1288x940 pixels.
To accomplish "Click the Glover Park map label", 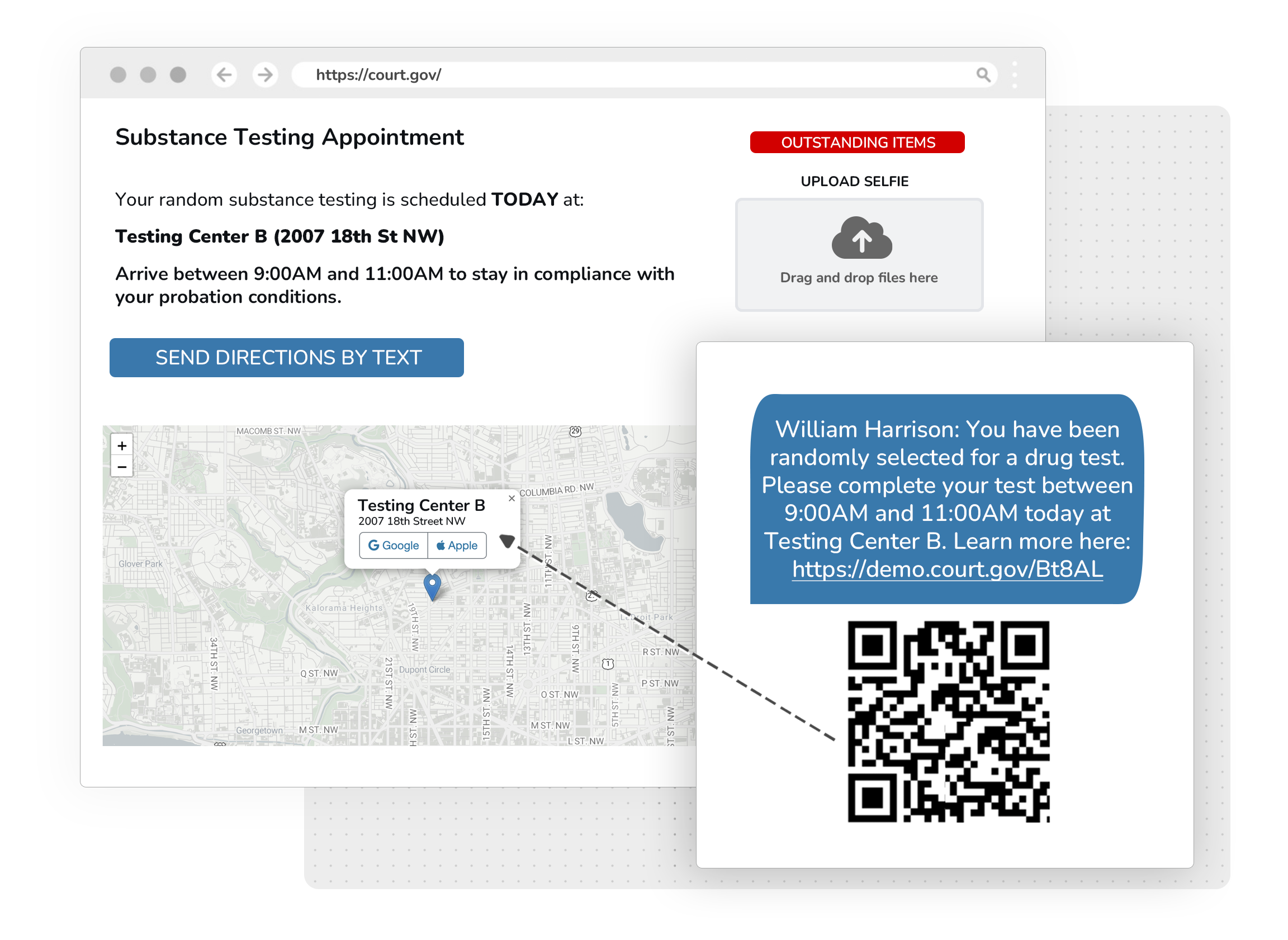I will (140, 564).
